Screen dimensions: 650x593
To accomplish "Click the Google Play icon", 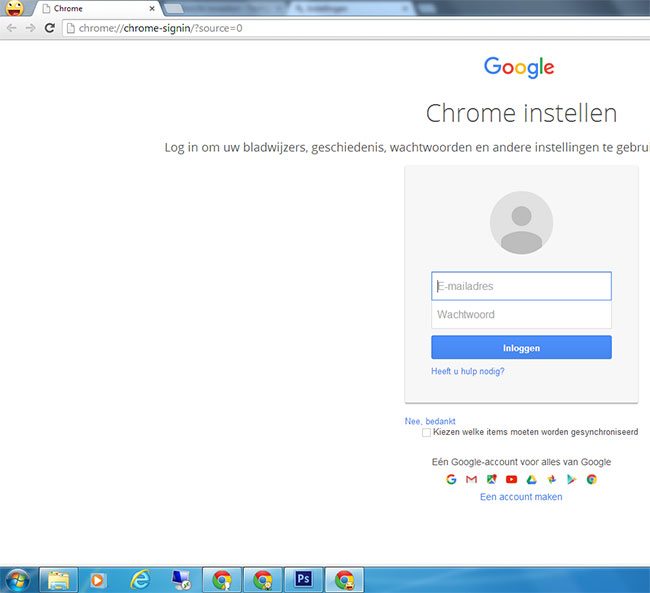I will (572, 479).
